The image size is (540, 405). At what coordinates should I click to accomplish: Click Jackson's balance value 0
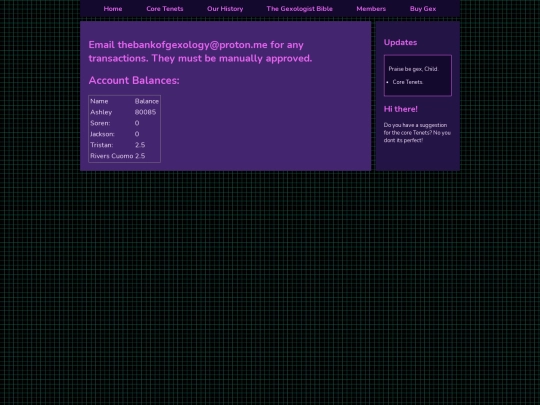pos(137,134)
